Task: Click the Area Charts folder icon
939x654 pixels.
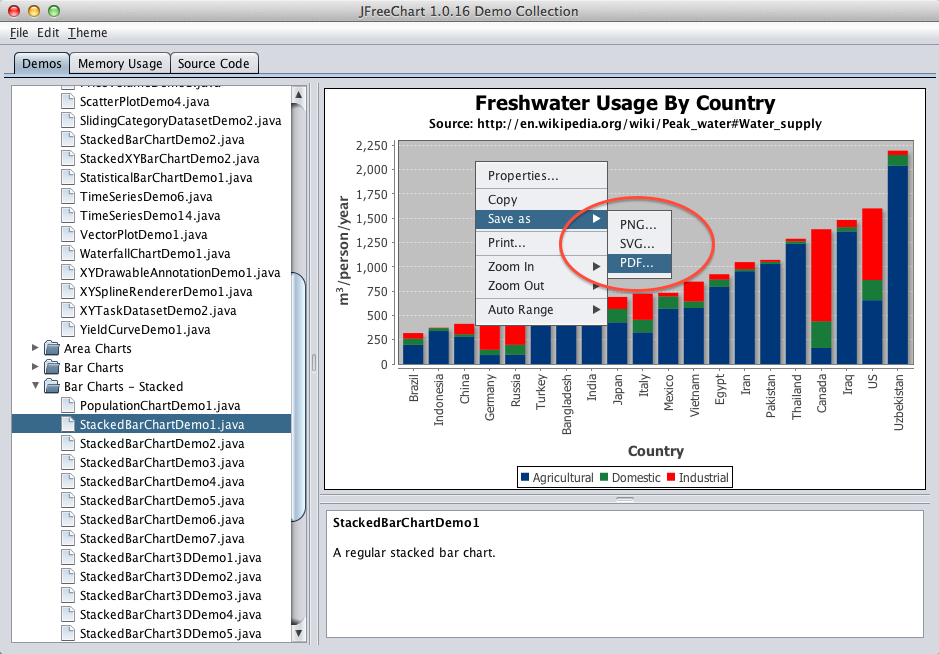Action: [52, 349]
